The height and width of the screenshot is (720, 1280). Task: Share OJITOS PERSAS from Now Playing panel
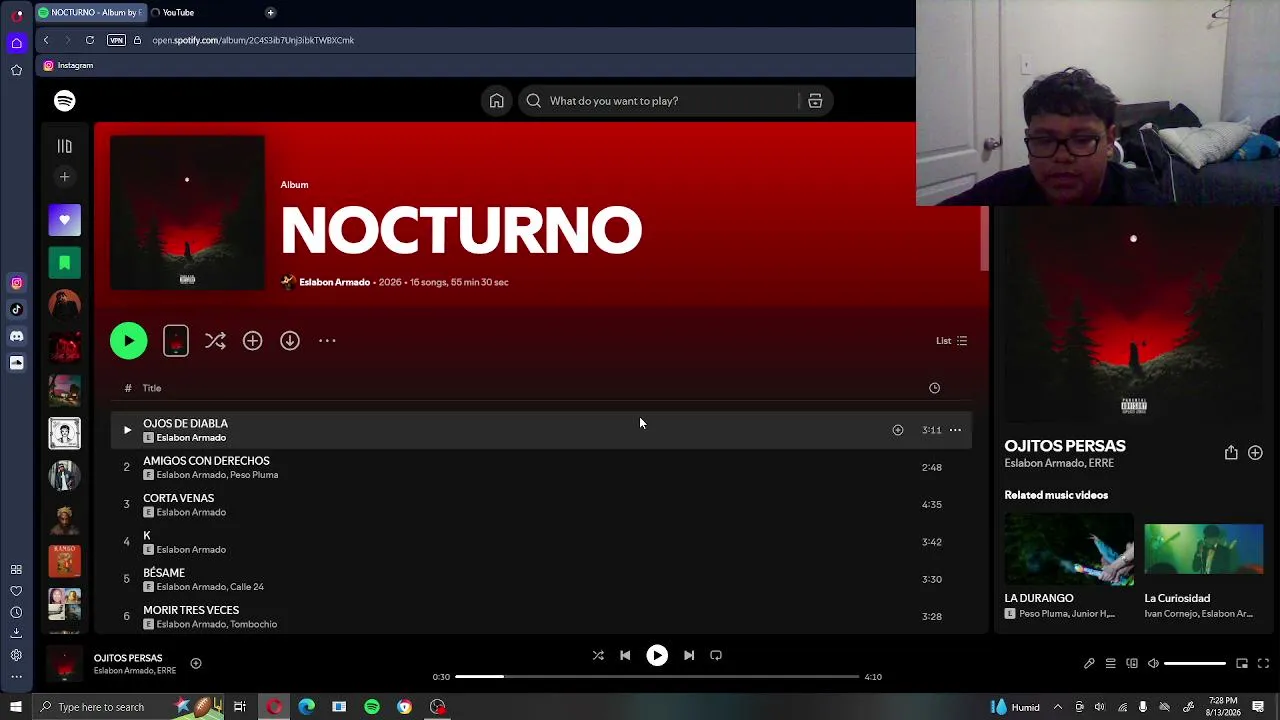(x=1231, y=453)
